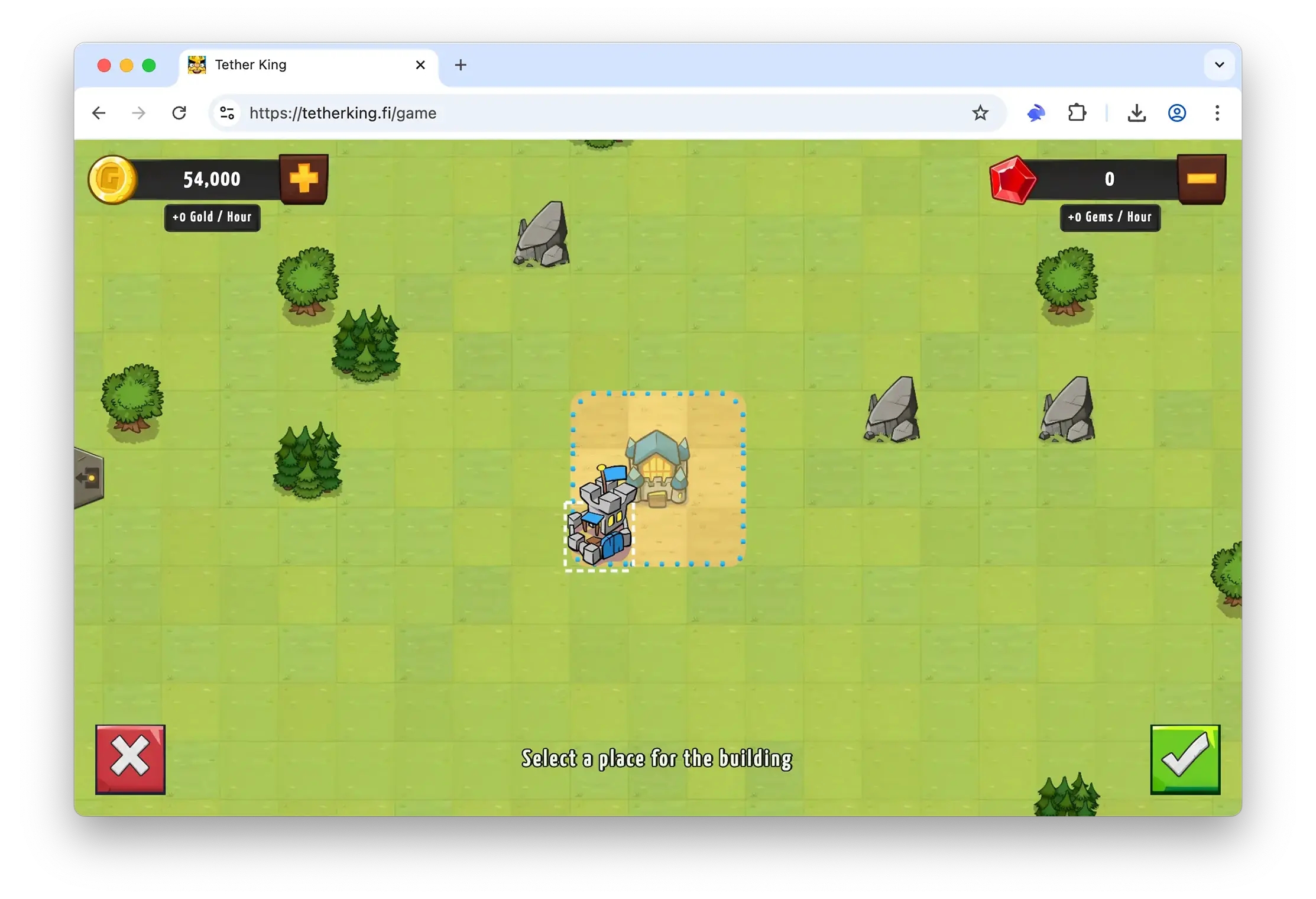Screen dimensions: 1316x899
Task: Click the gold coin icon
Action: click(x=112, y=179)
